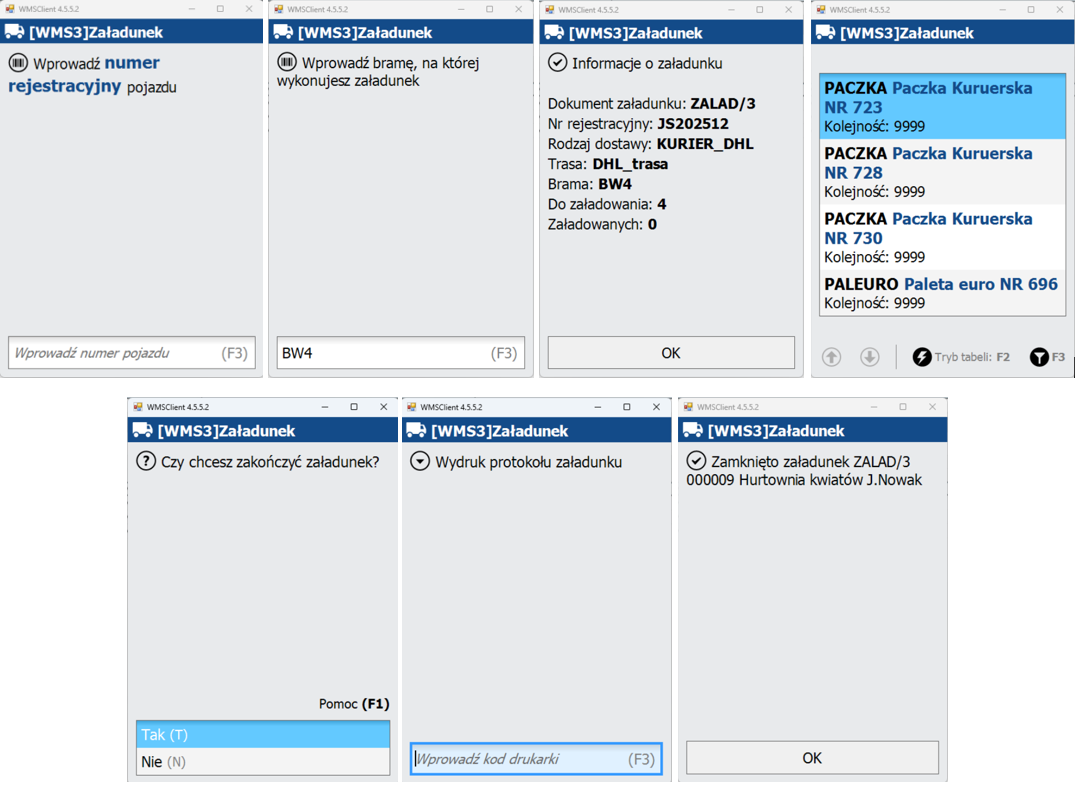Image resolution: width=1078 pixels, height=785 pixels.
Task: Click delivery type KURIER_DHL
Action: 705,144
